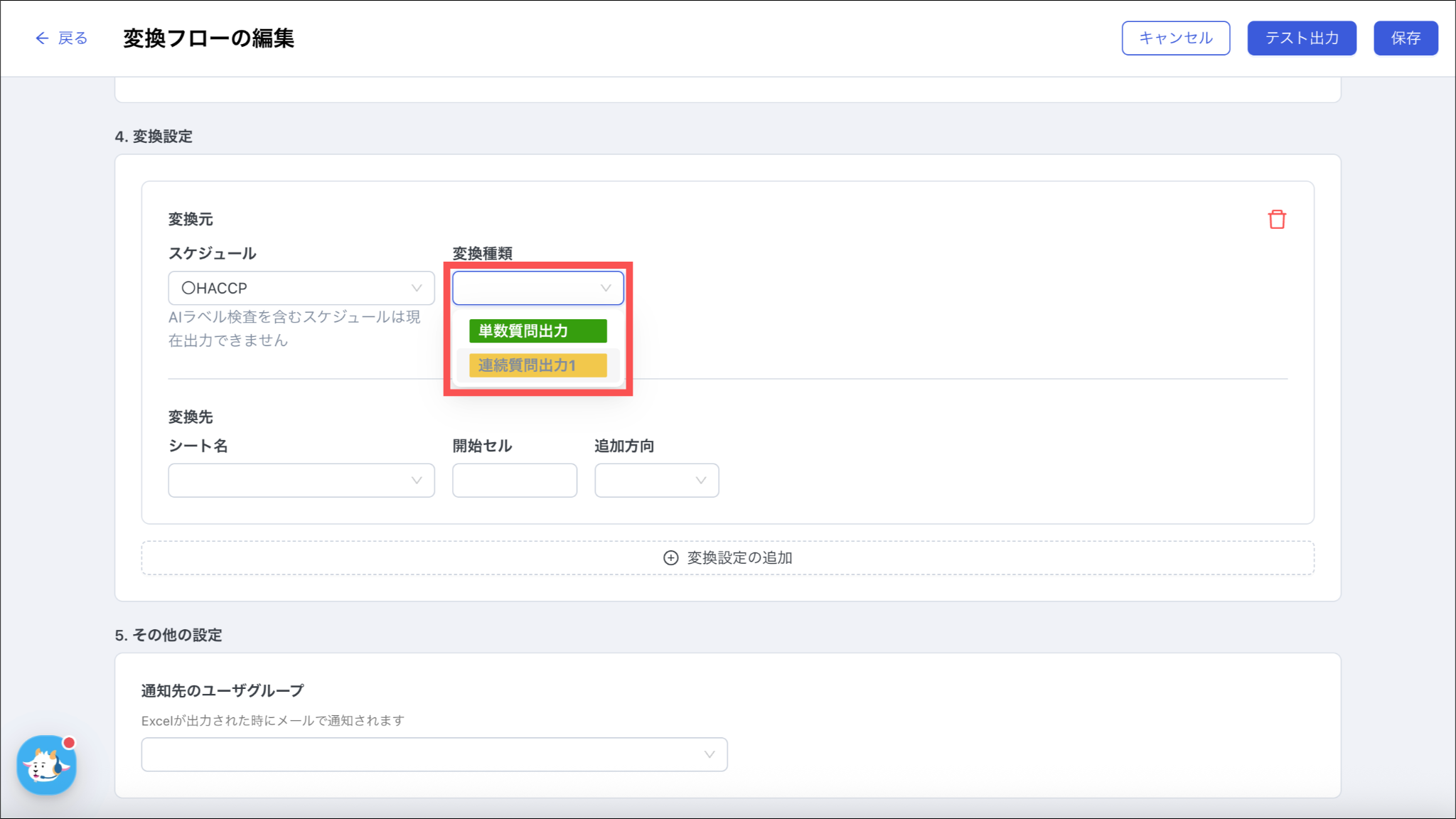Click the red trash delete icon
This screenshot has width=1456, height=819.
[1276, 220]
